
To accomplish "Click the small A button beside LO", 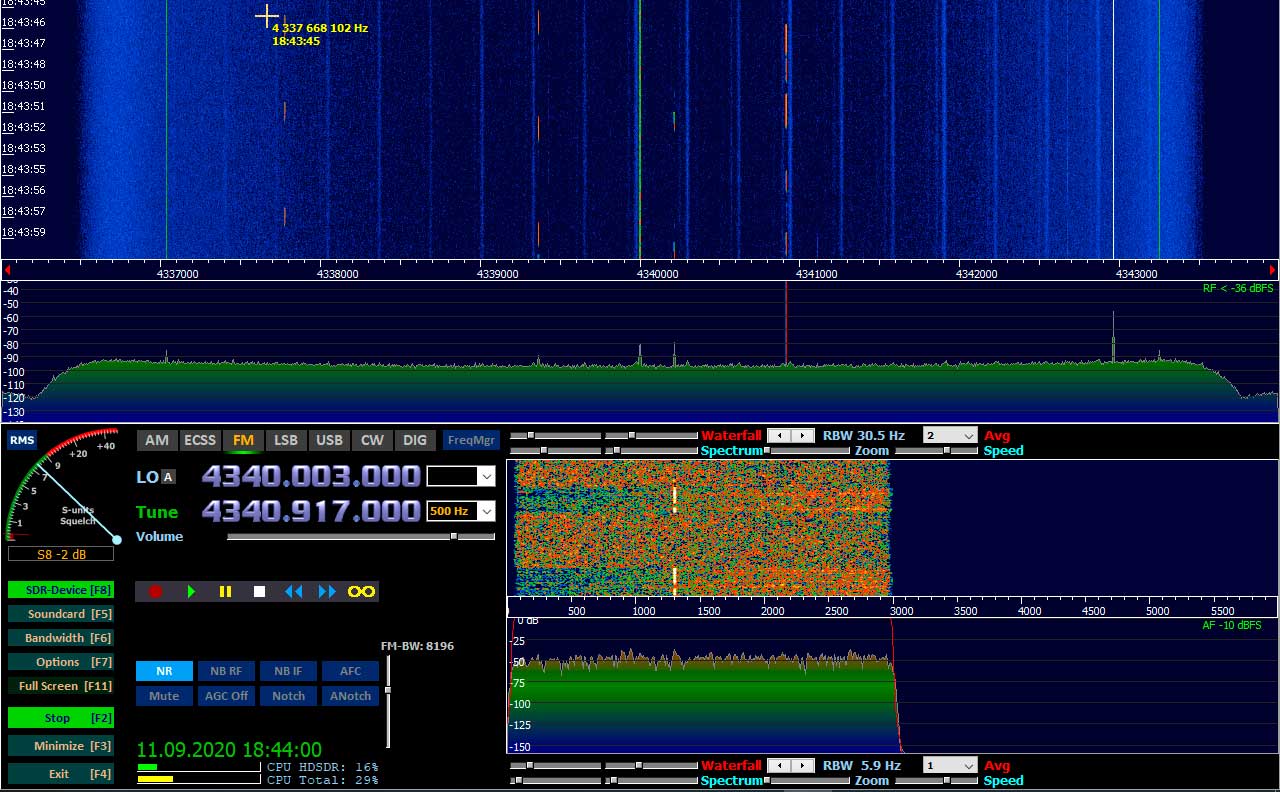I will click(x=168, y=477).
